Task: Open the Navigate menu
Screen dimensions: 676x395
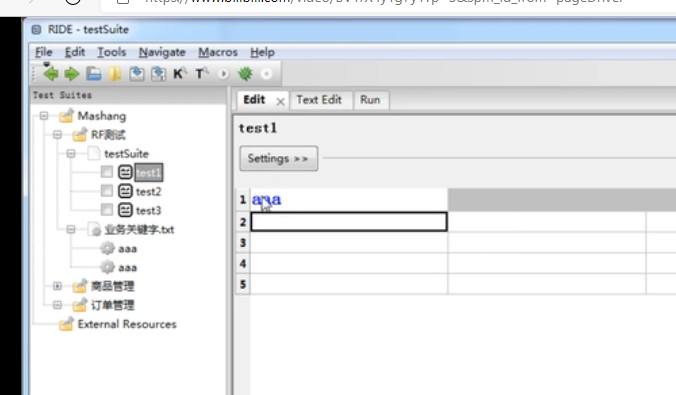Action: click(x=162, y=52)
